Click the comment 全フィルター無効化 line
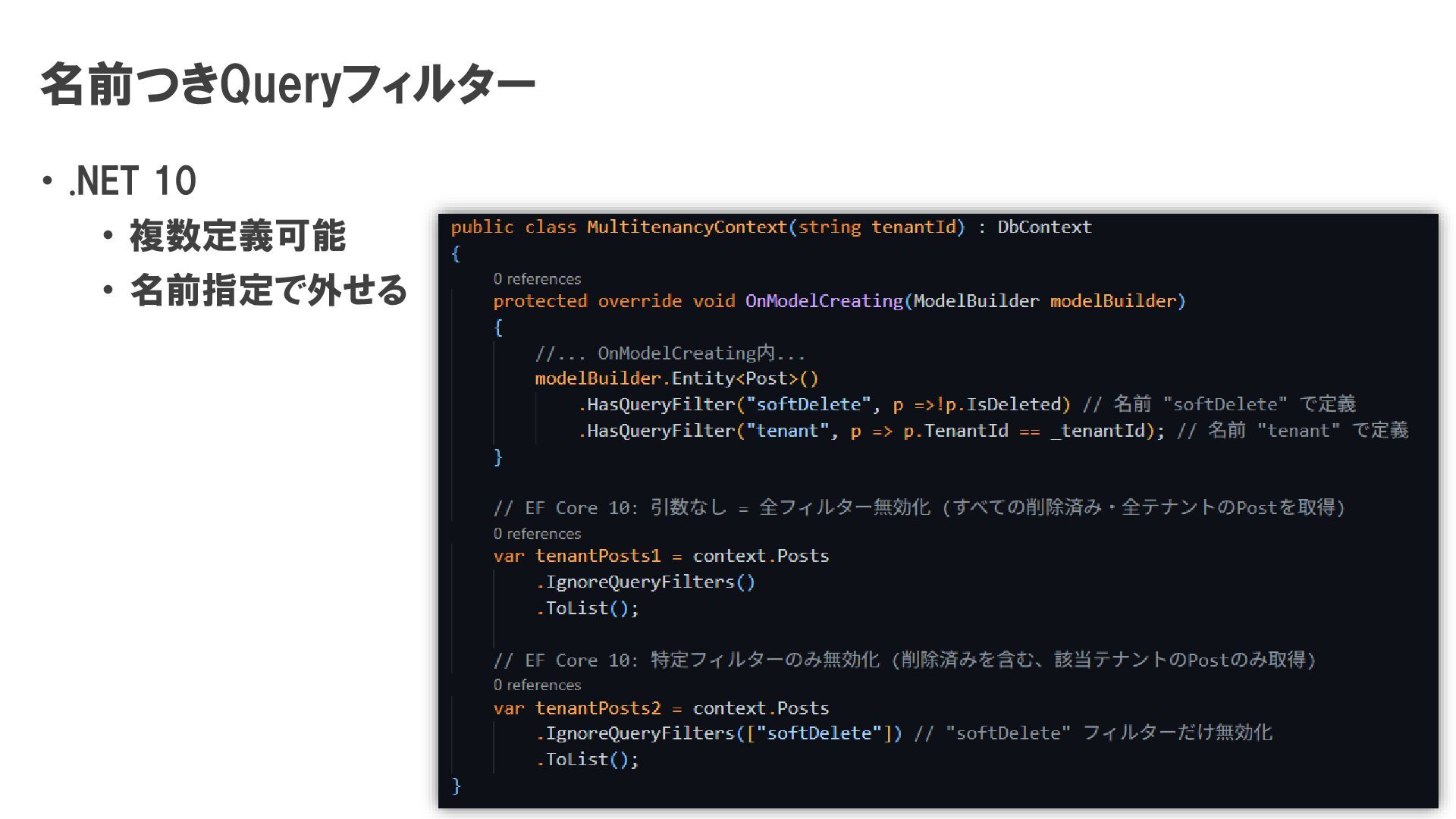Screen dimensions: 1456x819 (x=918, y=507)
